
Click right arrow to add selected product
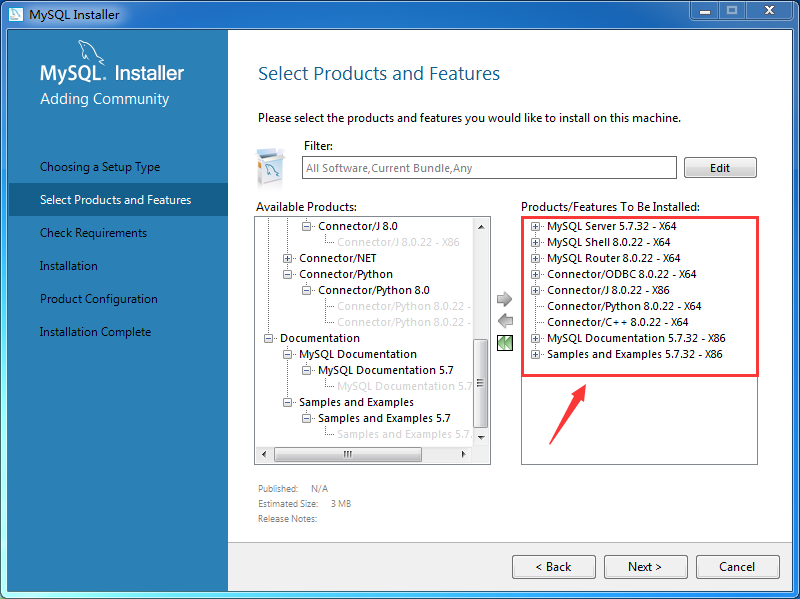tap(505, 298)
